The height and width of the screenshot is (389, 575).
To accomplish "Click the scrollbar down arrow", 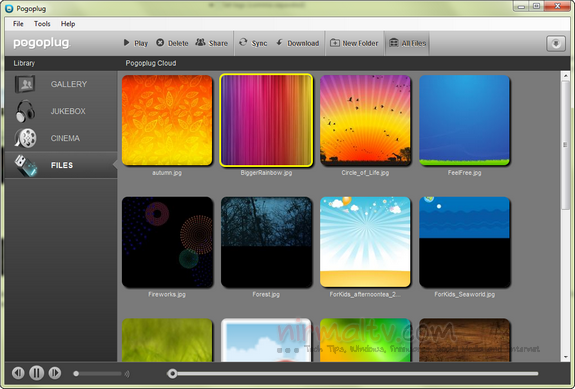I will (x=565, y=357).
